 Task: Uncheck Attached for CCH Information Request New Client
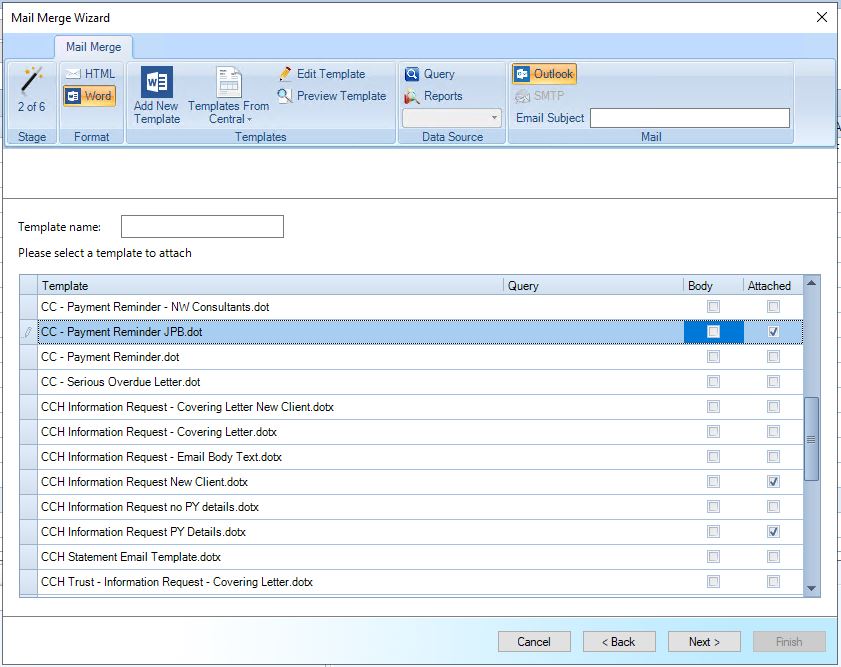tap(773, 481)
